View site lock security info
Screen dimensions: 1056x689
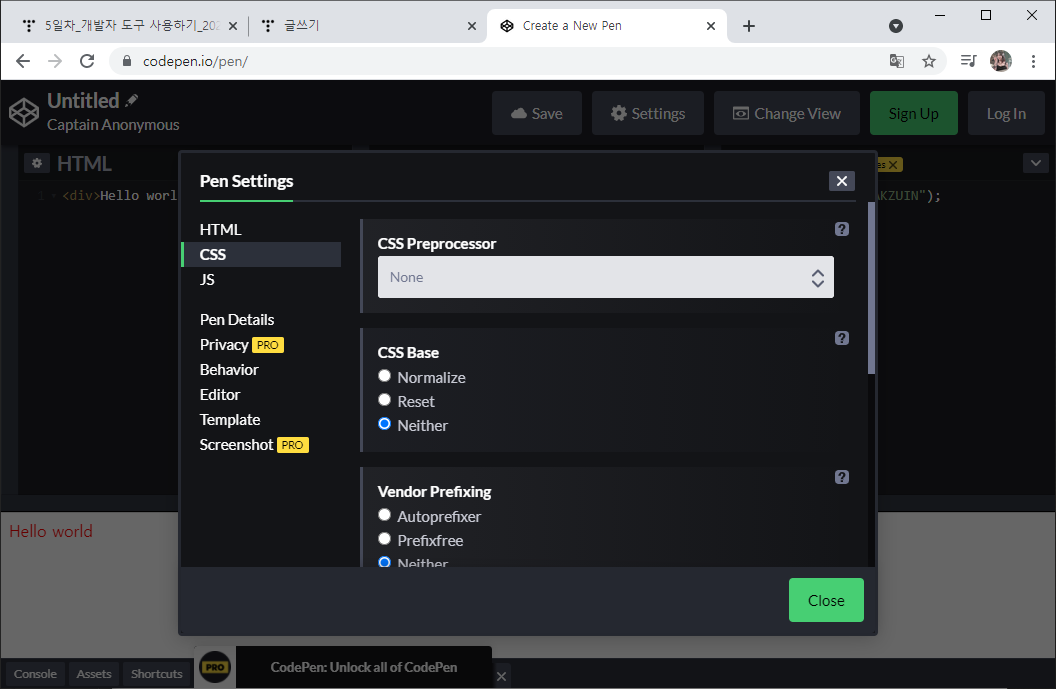coord(127,61)
